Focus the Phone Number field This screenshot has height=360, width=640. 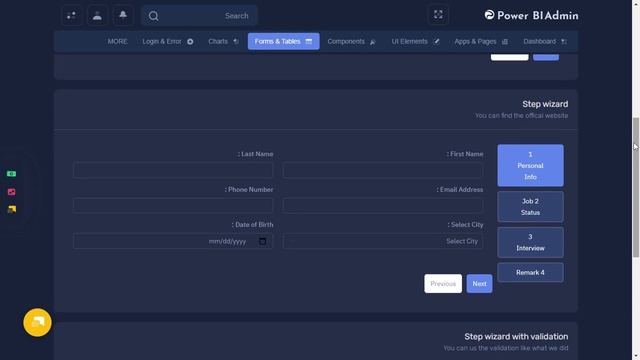[x=173, y=206]
